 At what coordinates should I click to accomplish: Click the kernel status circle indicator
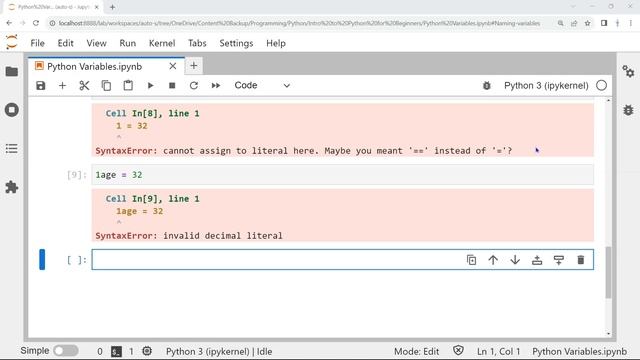[x=601, y=85]
